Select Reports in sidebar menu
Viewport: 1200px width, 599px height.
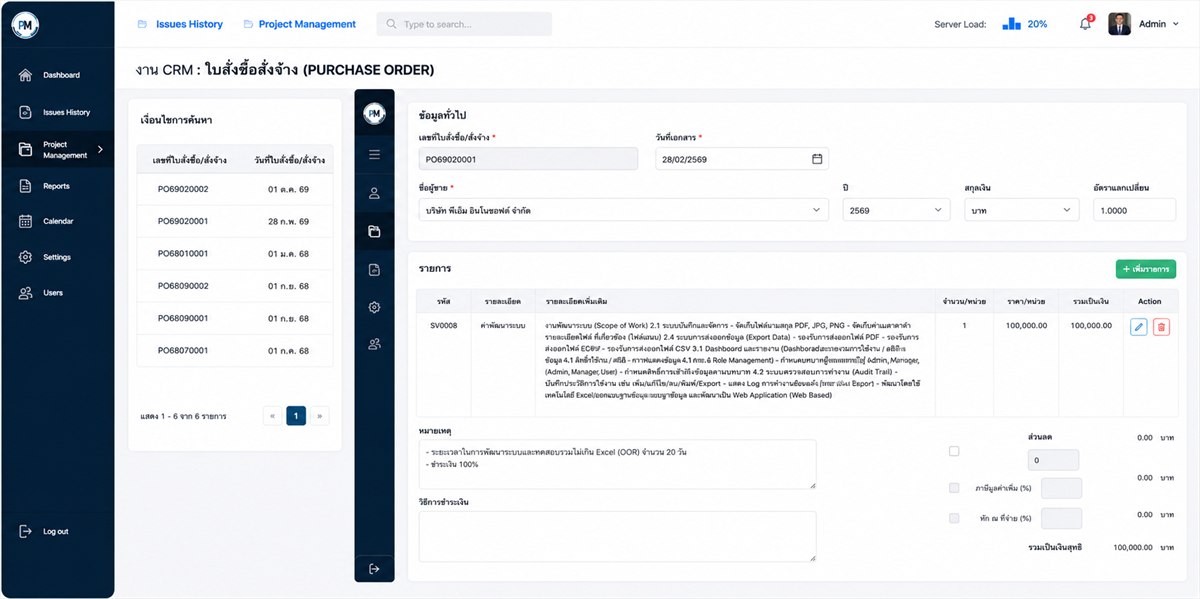[56, 186]
